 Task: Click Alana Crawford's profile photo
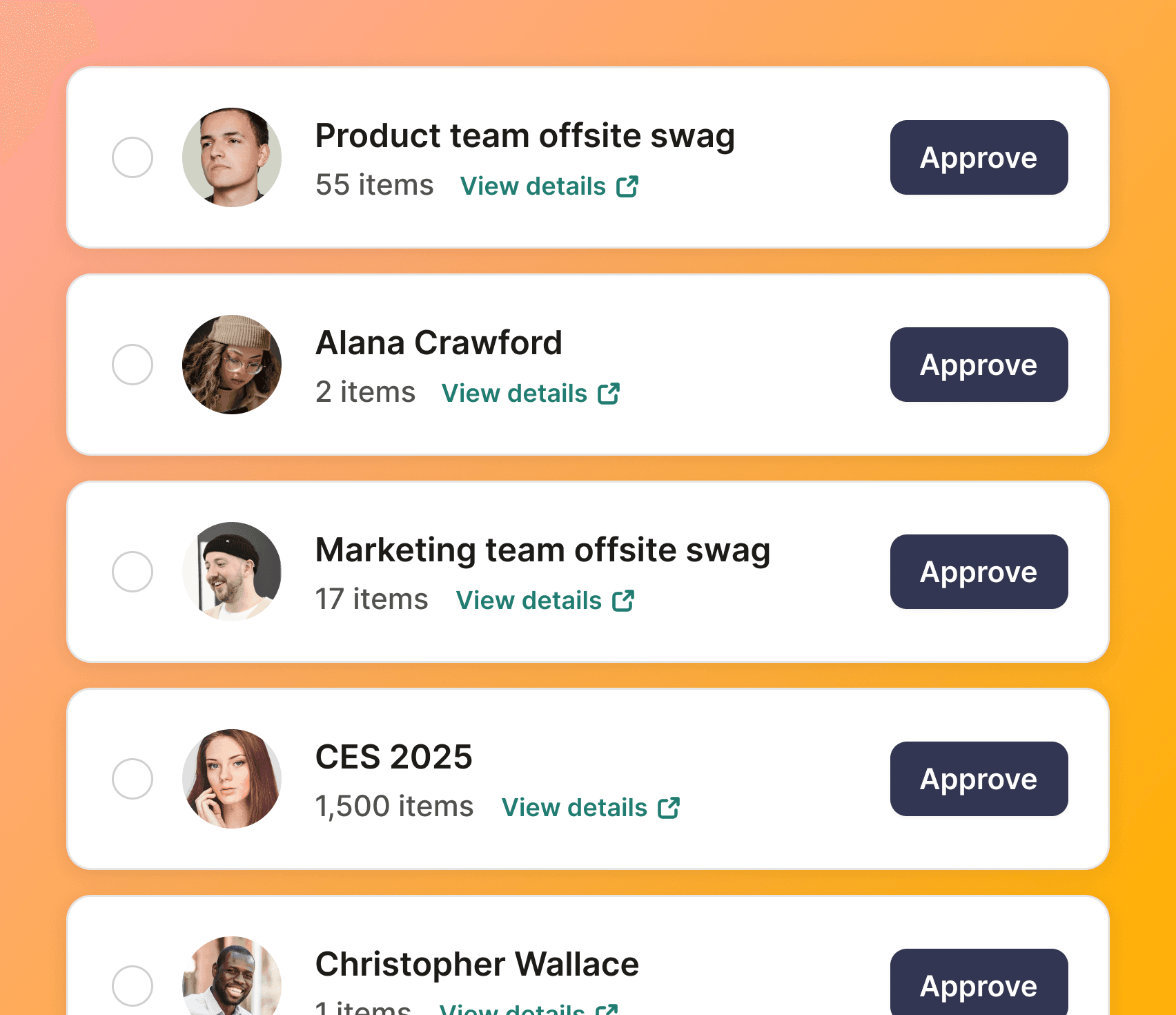232,365
